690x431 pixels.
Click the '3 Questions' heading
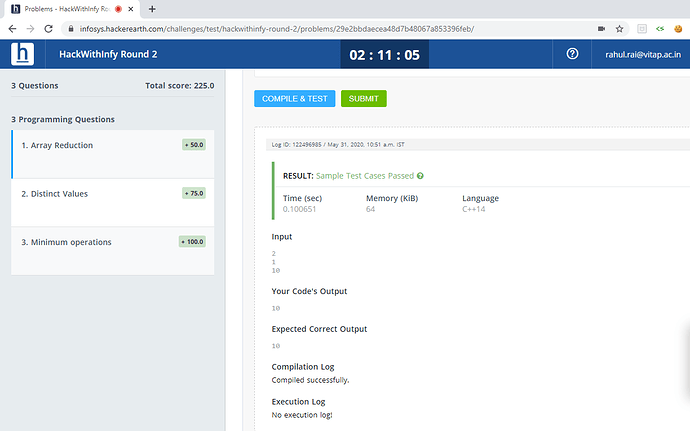35,85
